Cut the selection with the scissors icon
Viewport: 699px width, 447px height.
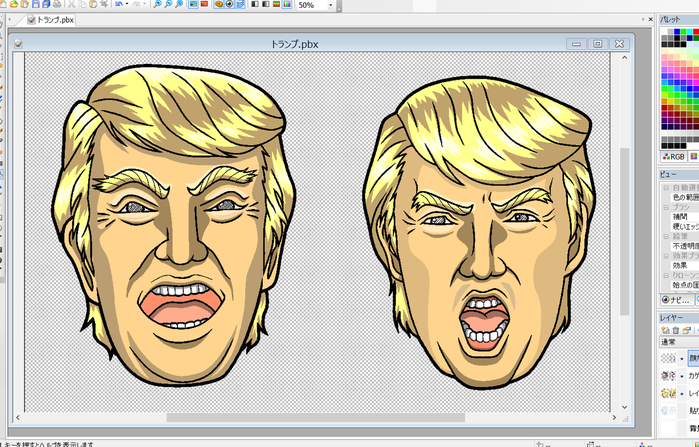click(71, 4)
